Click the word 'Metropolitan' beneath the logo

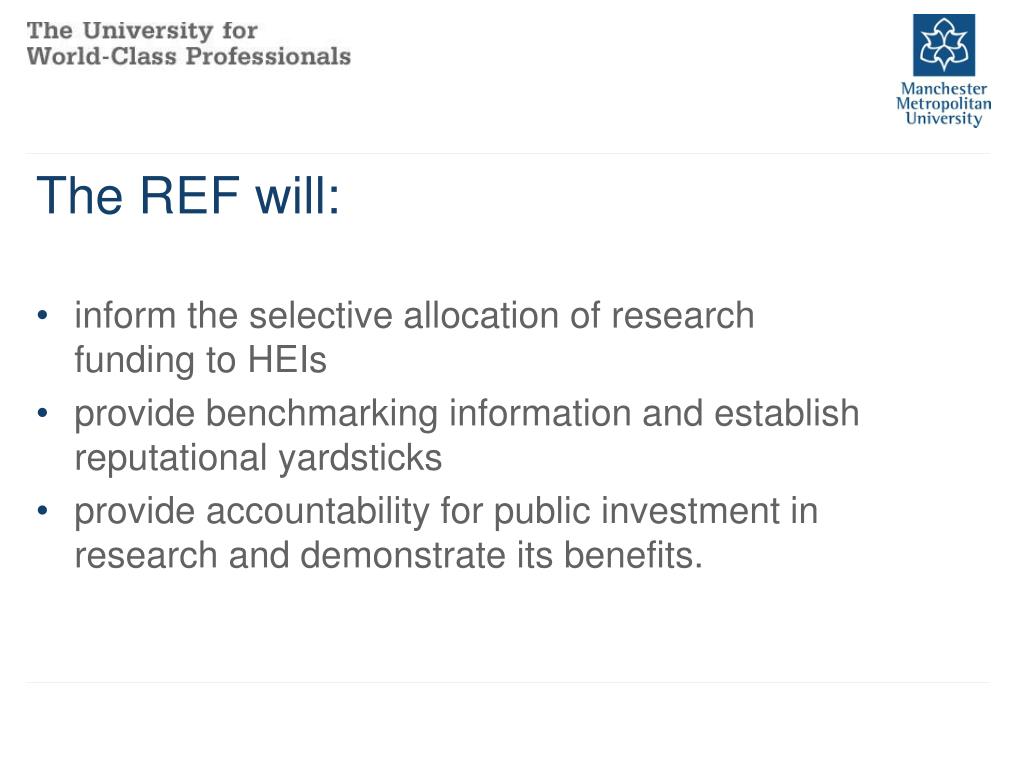944,104
